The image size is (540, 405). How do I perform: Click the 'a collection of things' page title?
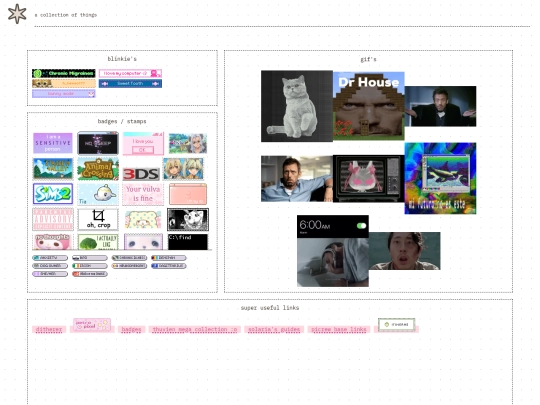coord(66,15)
